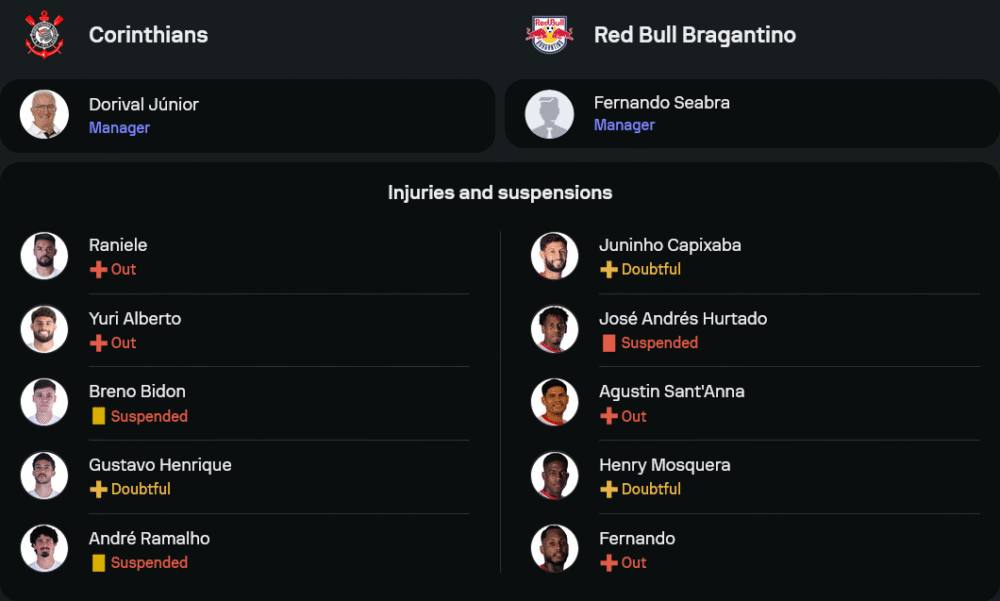Open the Corinthians team name link

coord(148,35)
